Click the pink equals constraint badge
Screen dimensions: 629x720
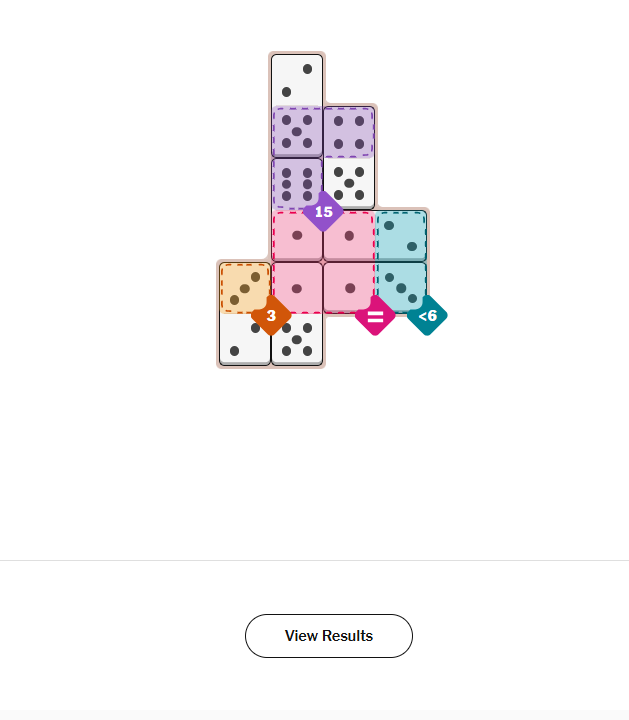point(375,316)
